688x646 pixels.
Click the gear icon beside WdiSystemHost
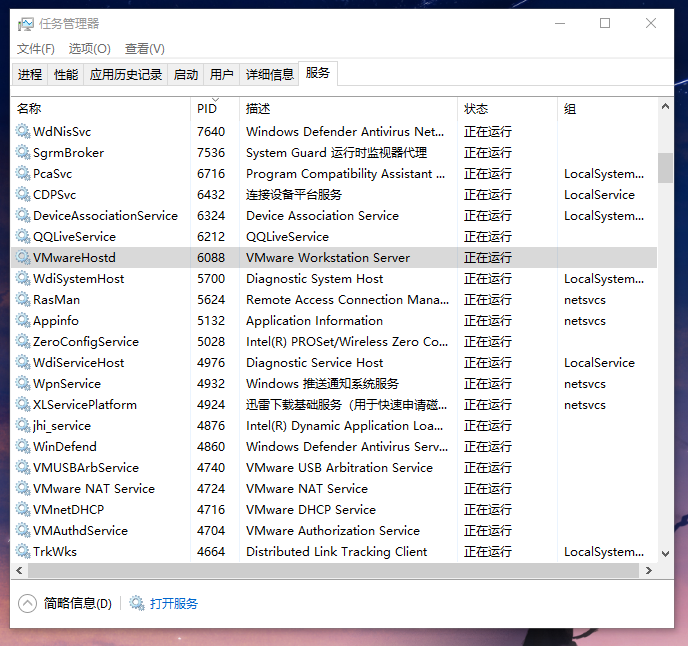point(23,279)
